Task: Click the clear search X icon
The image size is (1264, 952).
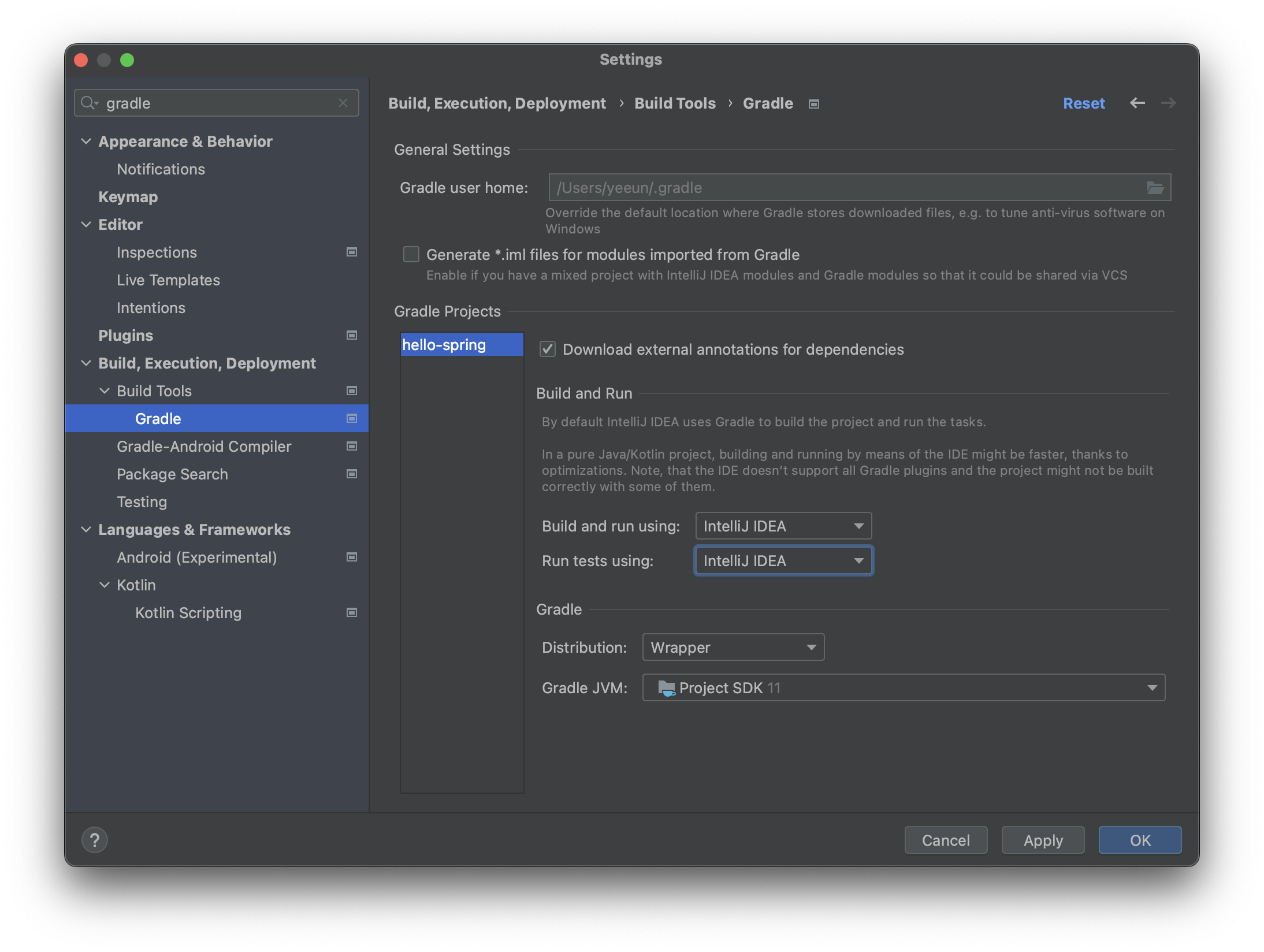Action: pos(343,103)
